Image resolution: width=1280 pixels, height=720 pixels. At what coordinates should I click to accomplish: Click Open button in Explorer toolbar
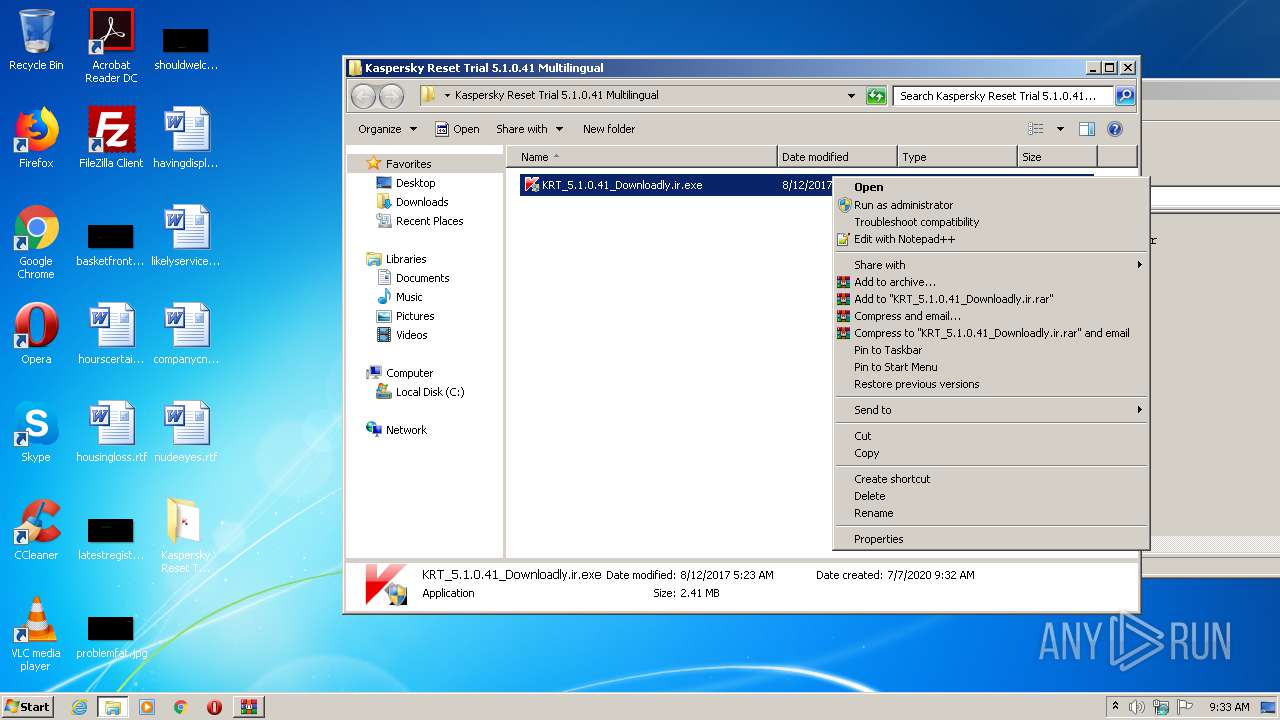click(457, 129)
